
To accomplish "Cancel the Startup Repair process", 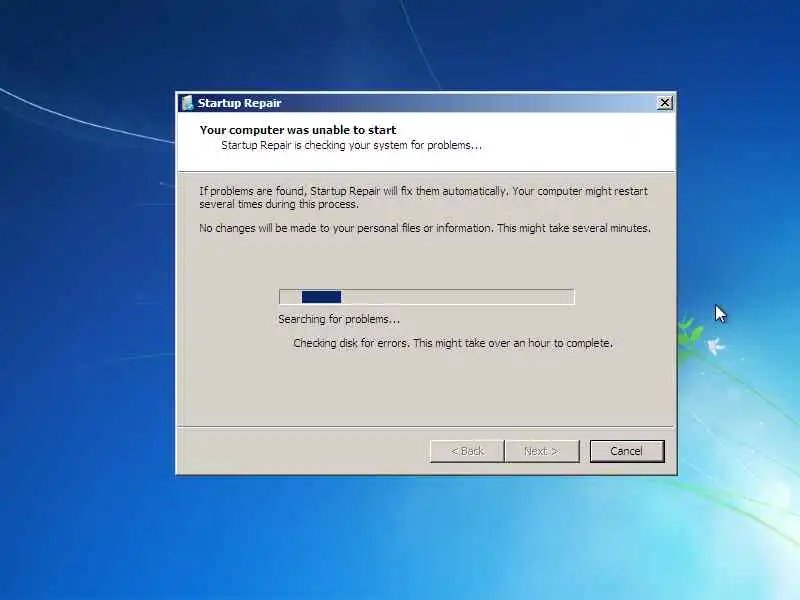I will coord(627,451).
